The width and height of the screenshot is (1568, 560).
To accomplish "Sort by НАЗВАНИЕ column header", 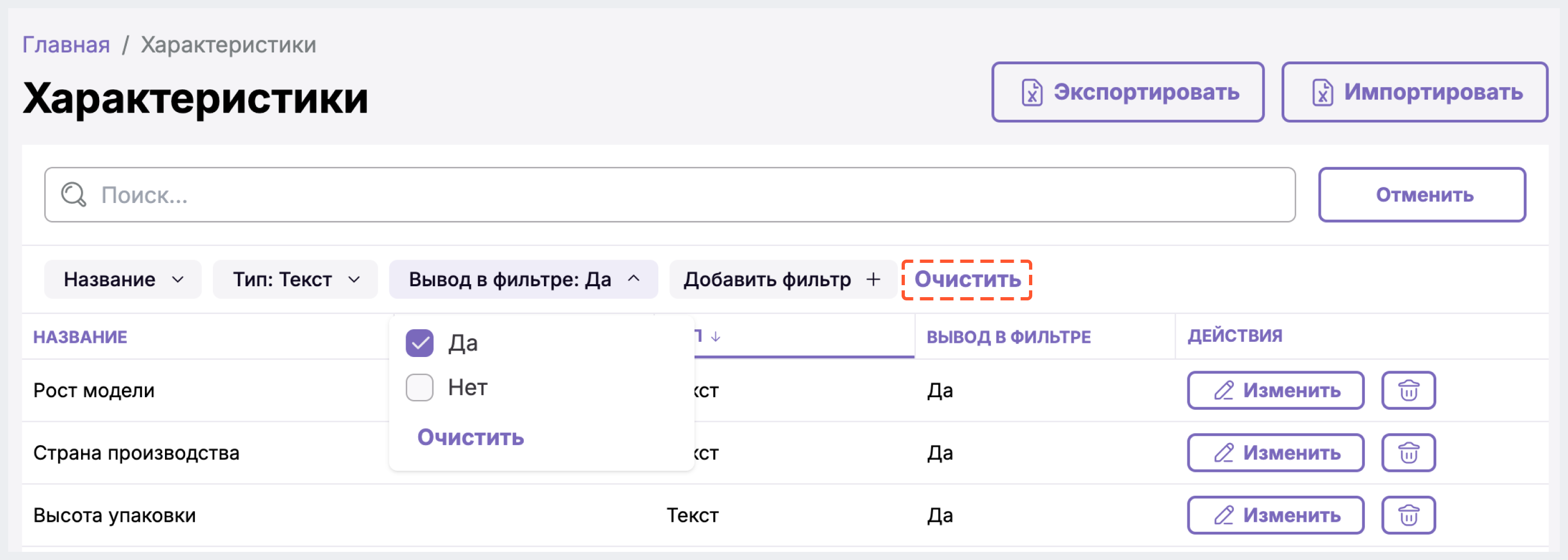I will (x=81, y=337).
